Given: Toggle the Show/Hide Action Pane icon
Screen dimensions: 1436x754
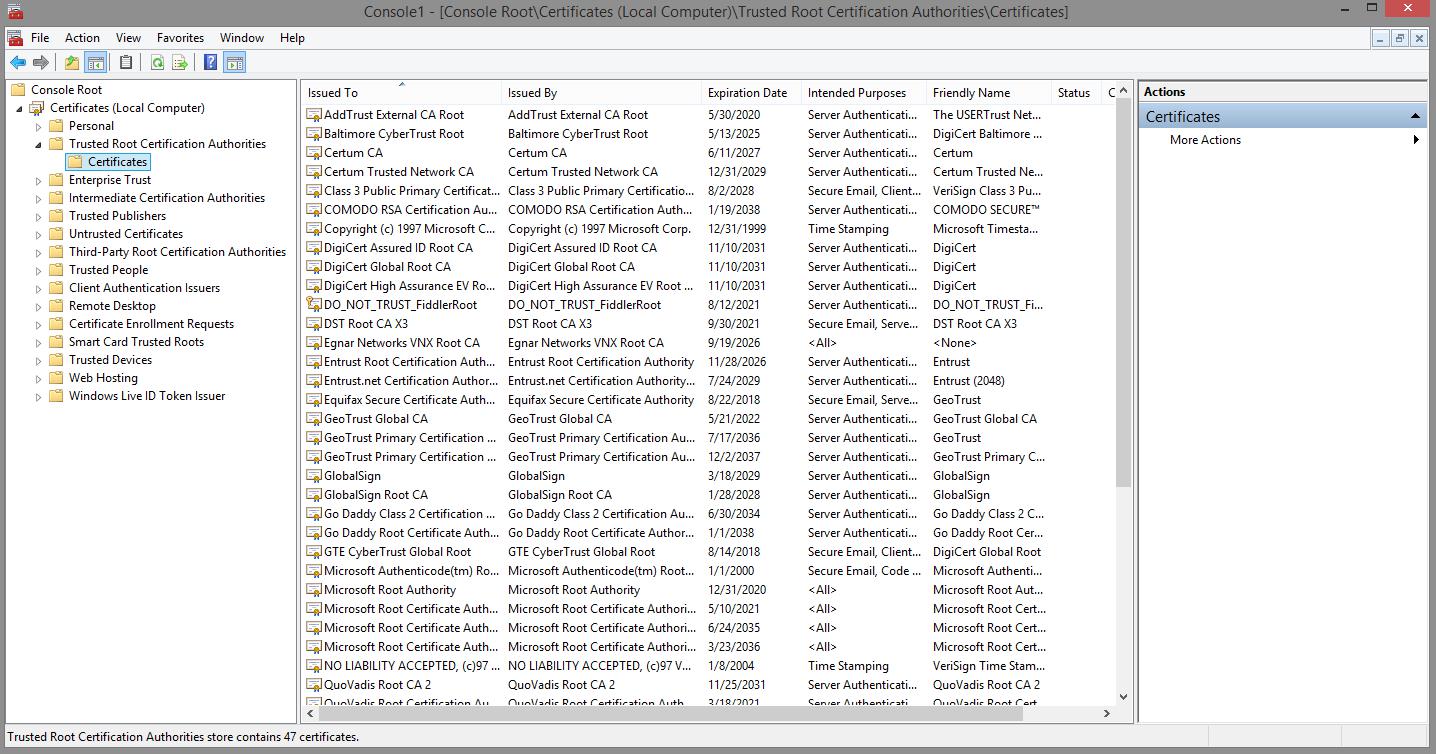Looking at the screenshot, I should coord(234,62).
